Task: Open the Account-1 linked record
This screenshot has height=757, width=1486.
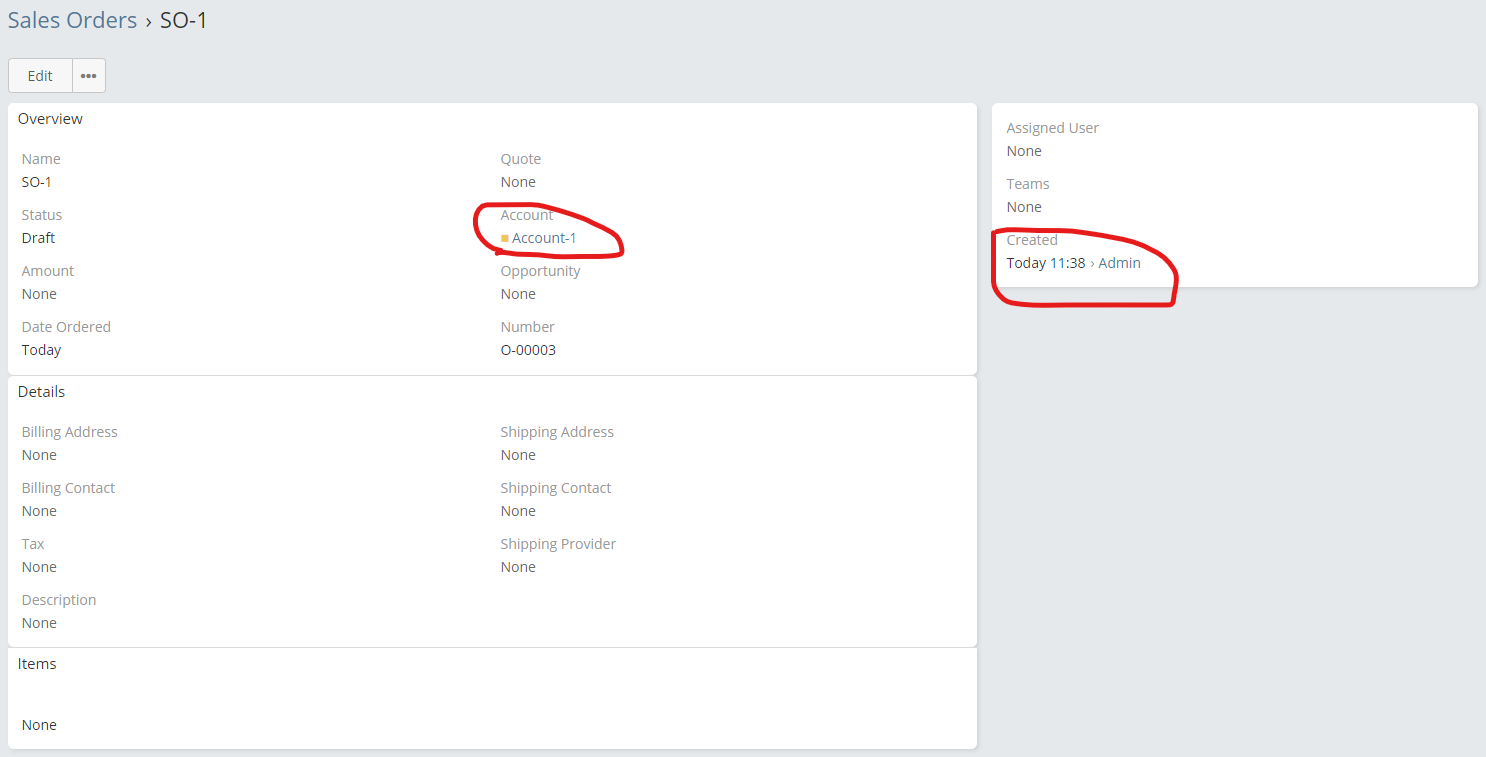Action: coord(544,238)
